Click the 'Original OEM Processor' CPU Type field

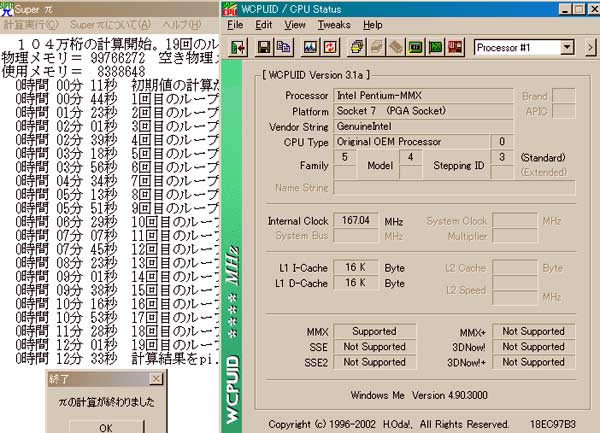pyautogui.click(x=411, y=142)
